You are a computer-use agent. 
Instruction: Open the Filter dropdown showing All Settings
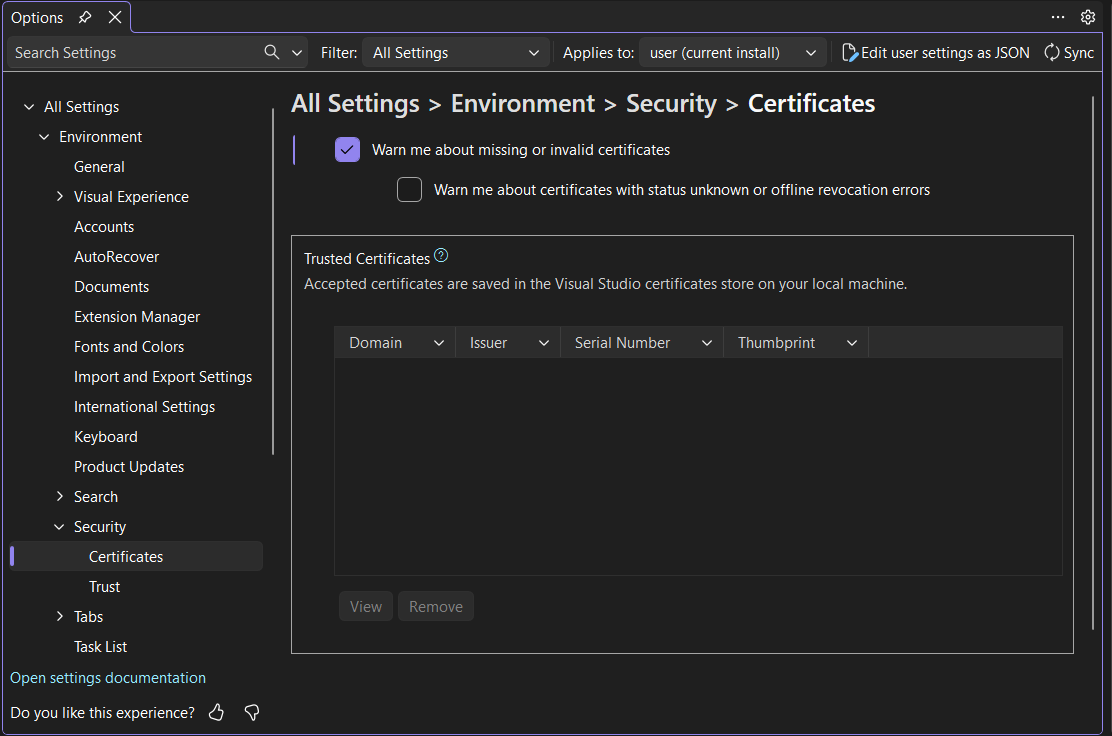(455, 52)
